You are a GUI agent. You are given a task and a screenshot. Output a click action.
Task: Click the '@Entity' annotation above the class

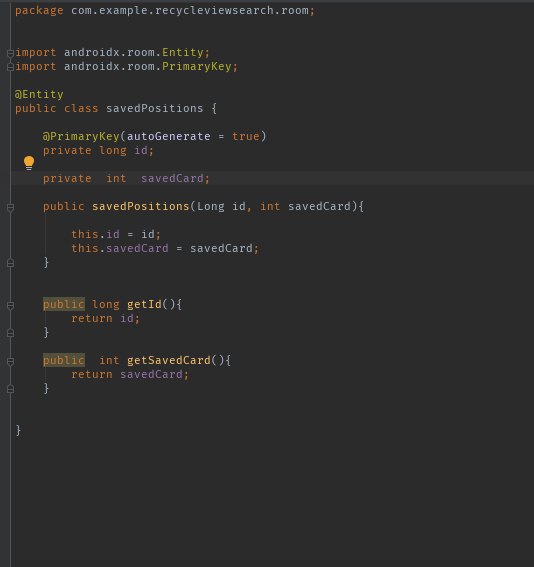click(39, 94)
